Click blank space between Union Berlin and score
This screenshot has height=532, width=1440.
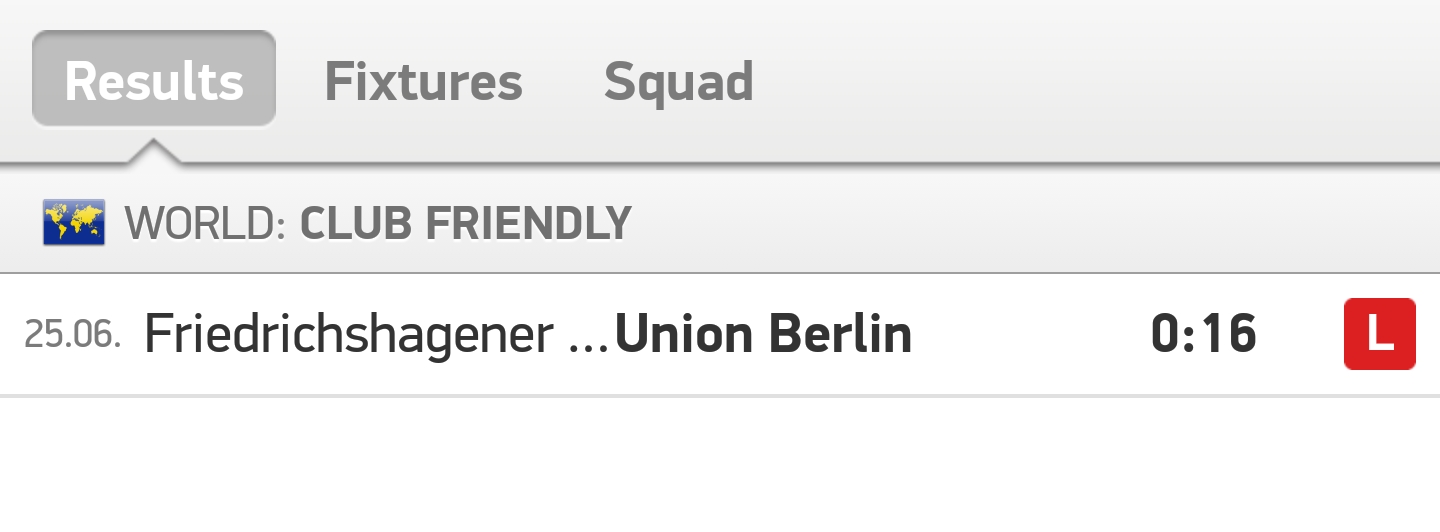click(1030, 334)
